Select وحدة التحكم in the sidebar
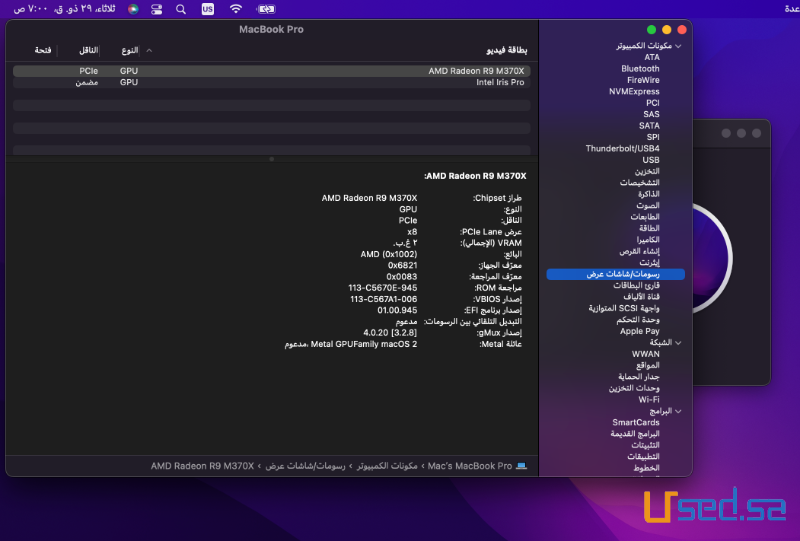 638,319
